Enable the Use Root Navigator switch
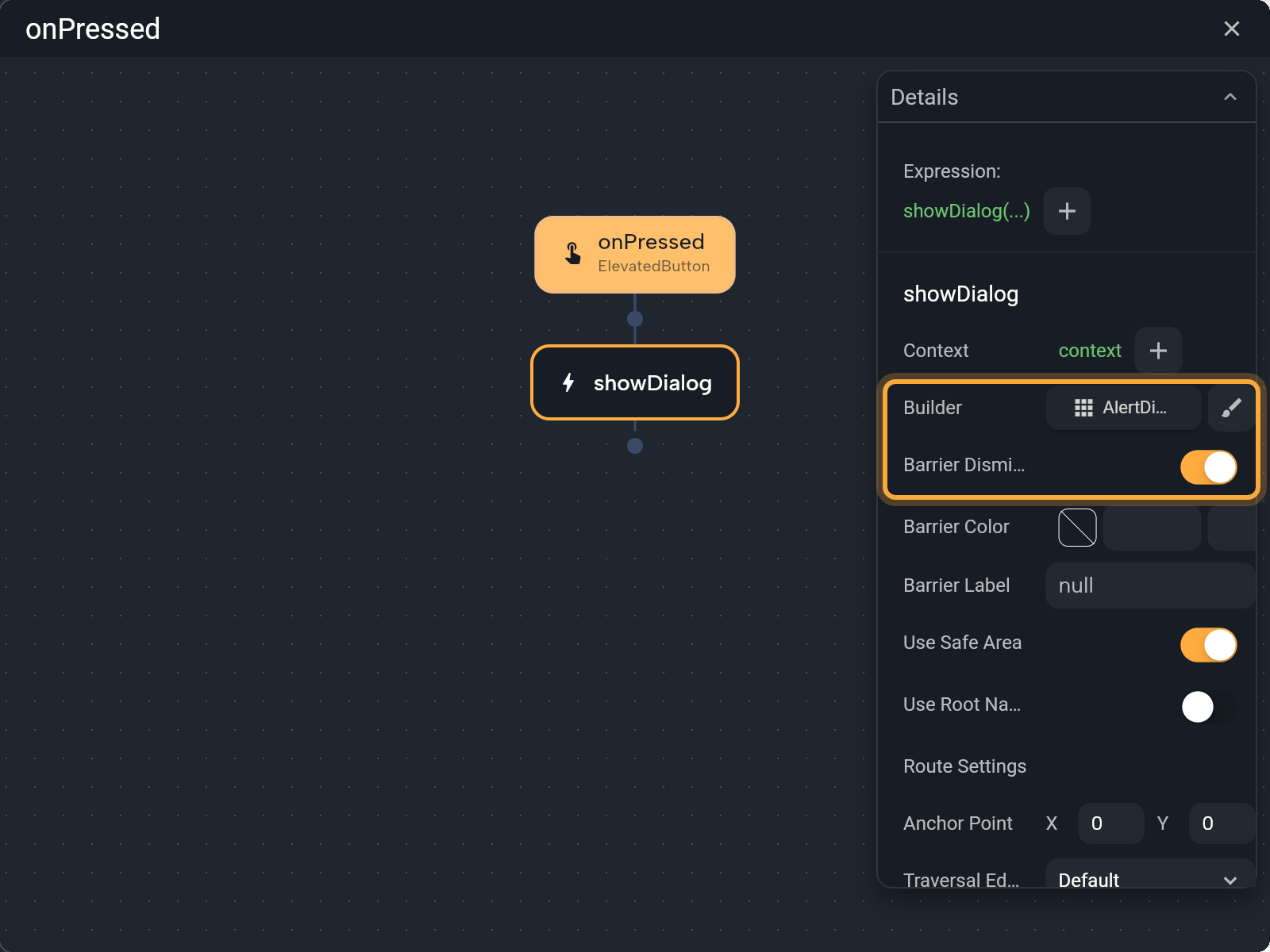1270x952 pixels. tap(1208, 707)
